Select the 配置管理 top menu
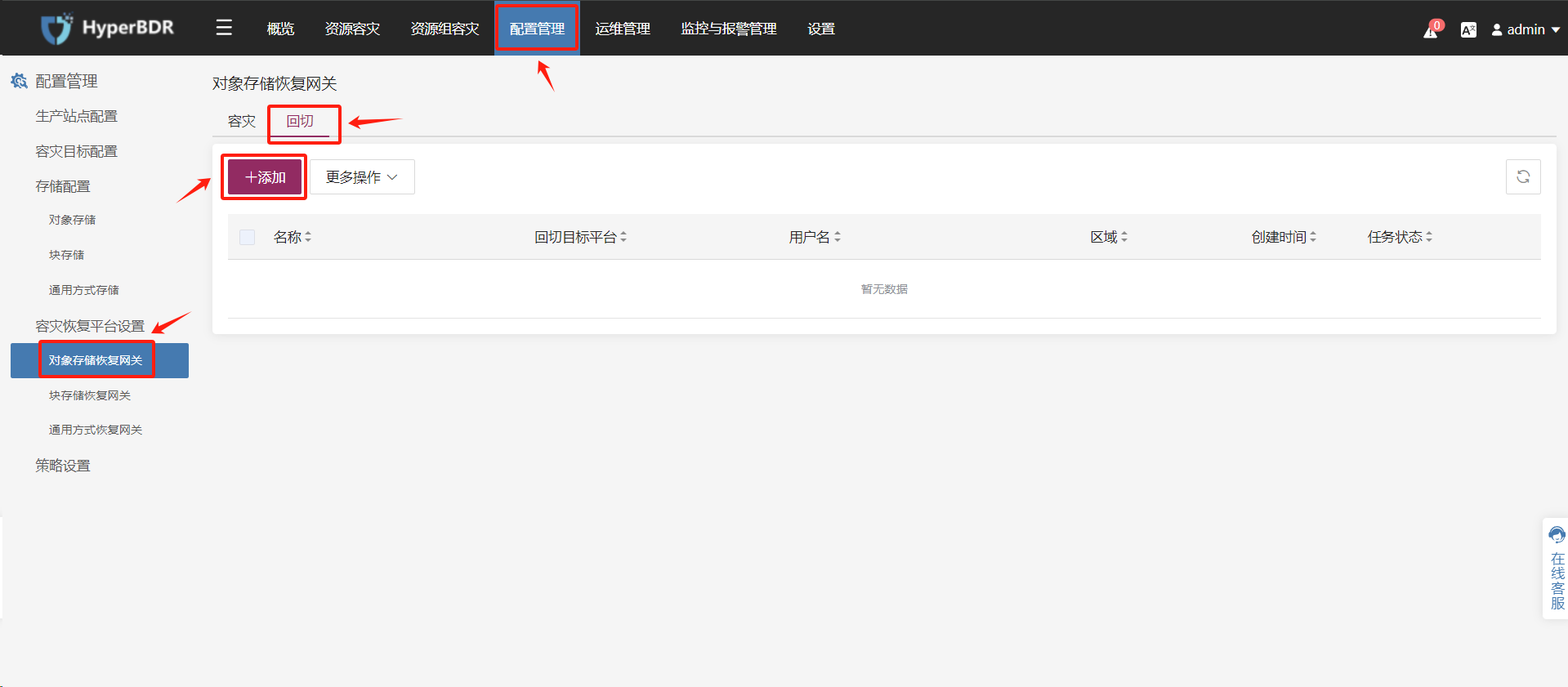 [537, 29]
